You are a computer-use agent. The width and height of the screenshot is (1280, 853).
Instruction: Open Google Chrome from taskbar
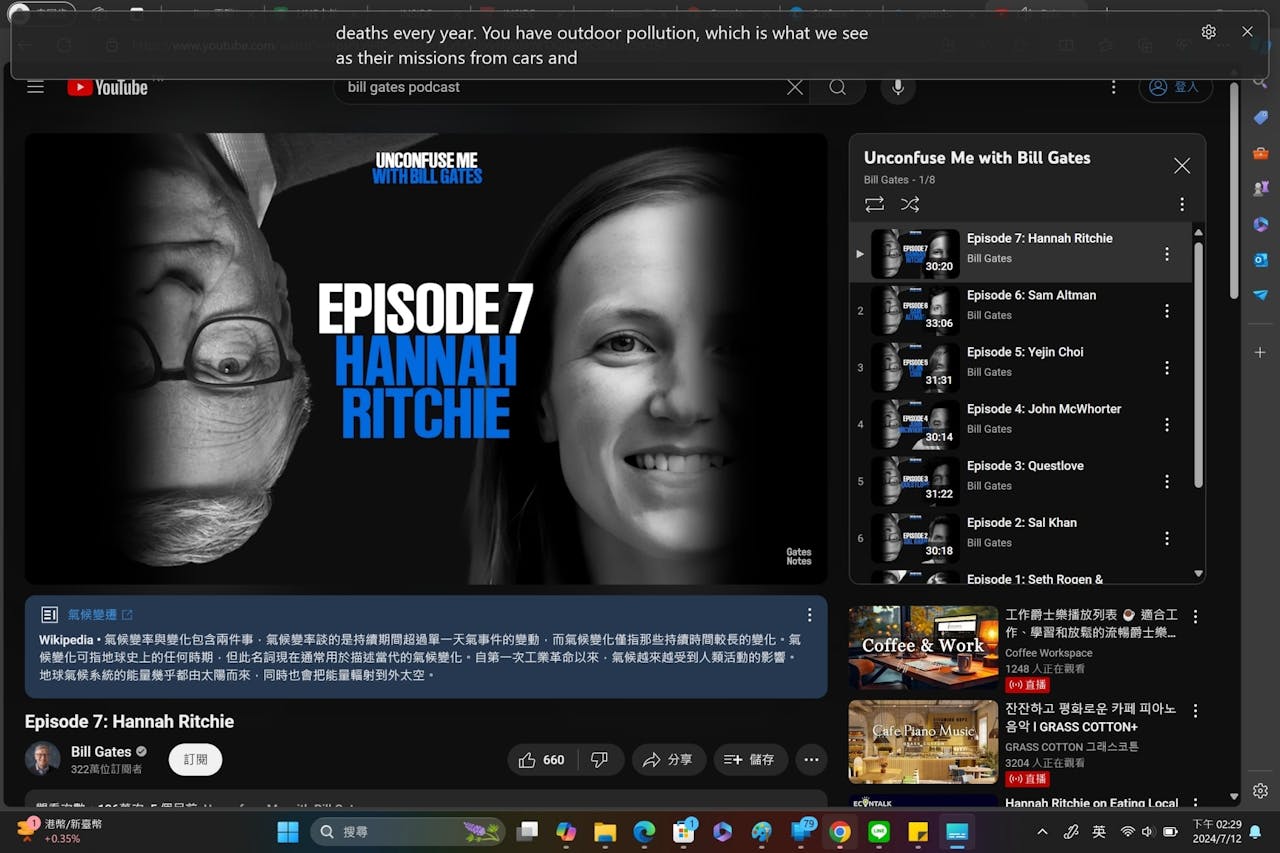click(x=840, y=831)
